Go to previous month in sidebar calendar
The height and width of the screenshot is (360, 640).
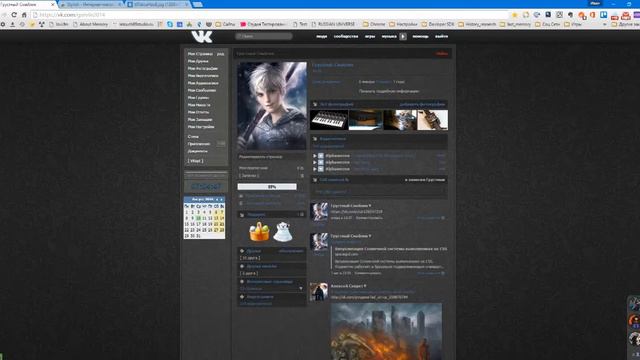tap(217, 200)
